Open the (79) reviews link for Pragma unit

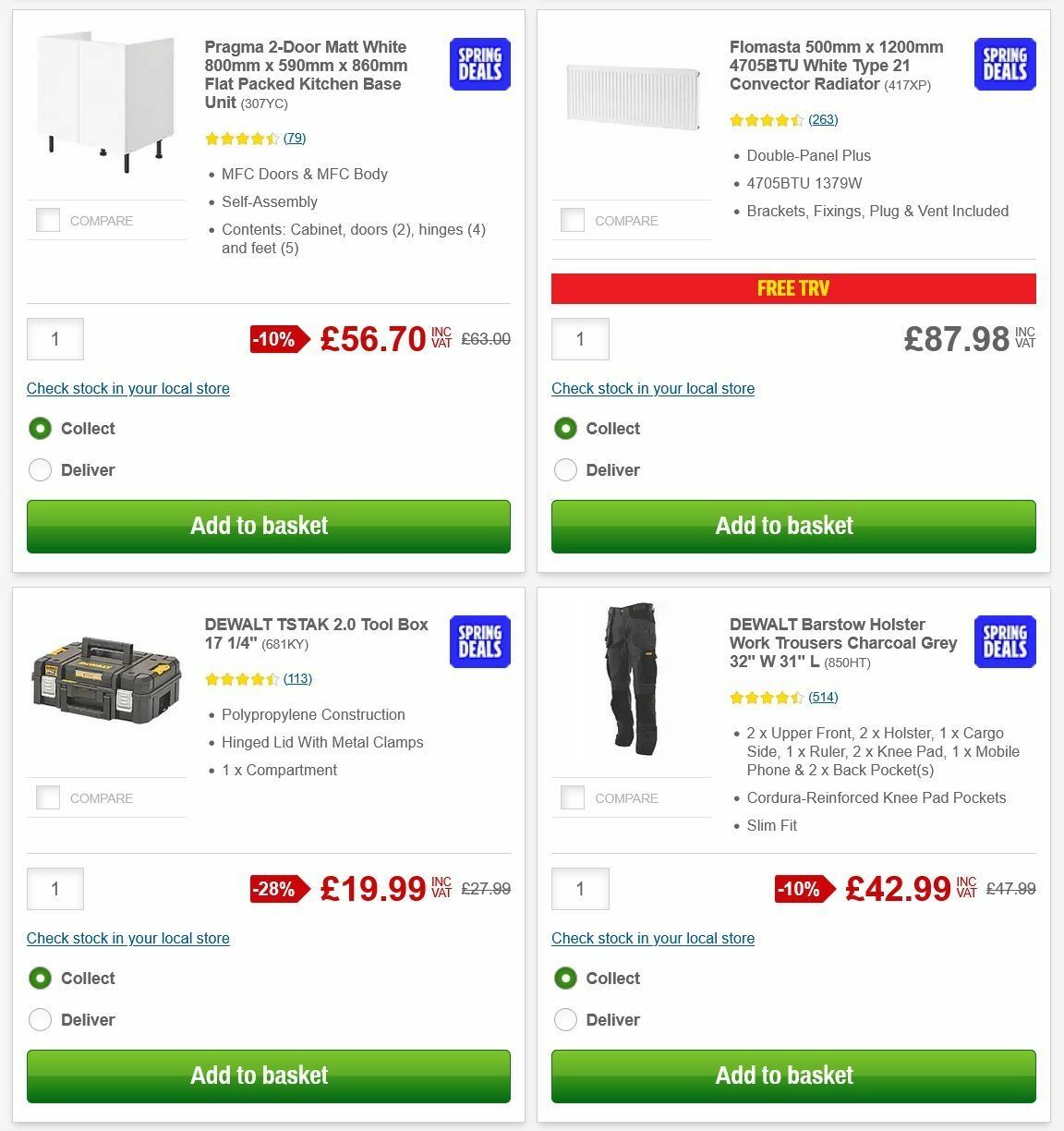(x=295, y=138)
